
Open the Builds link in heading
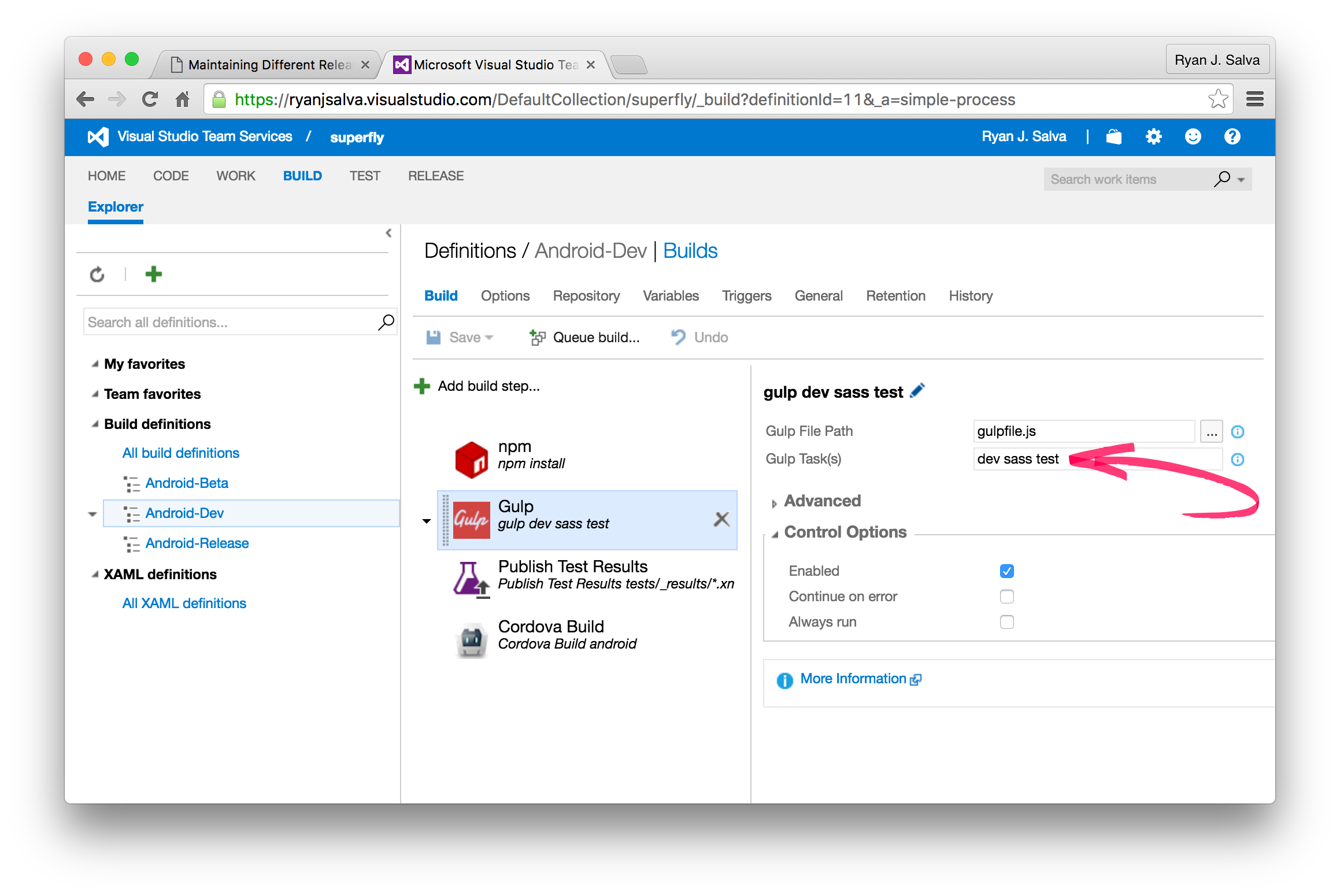point(690,251)
